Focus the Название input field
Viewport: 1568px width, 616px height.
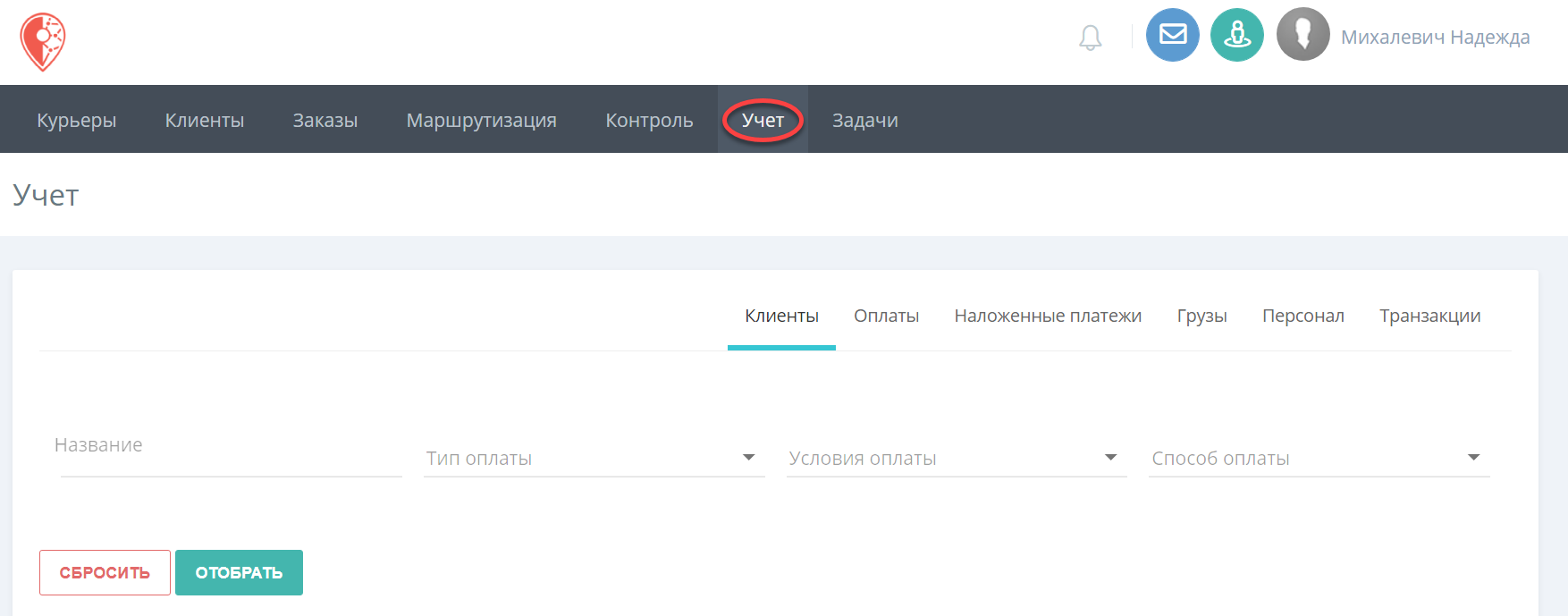232,456
